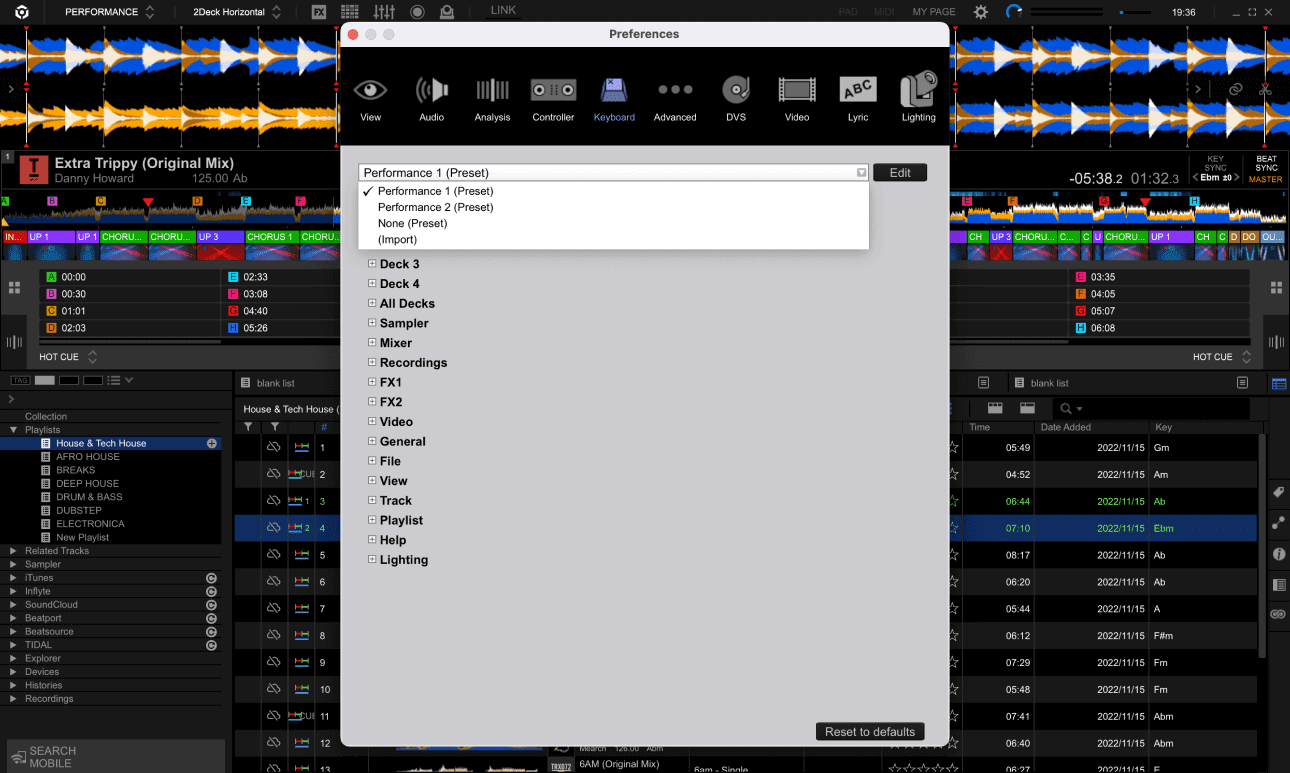The image size is (1290, 773).
Task: Expand the Sampler shortcut category
Action: coord(403,323)
